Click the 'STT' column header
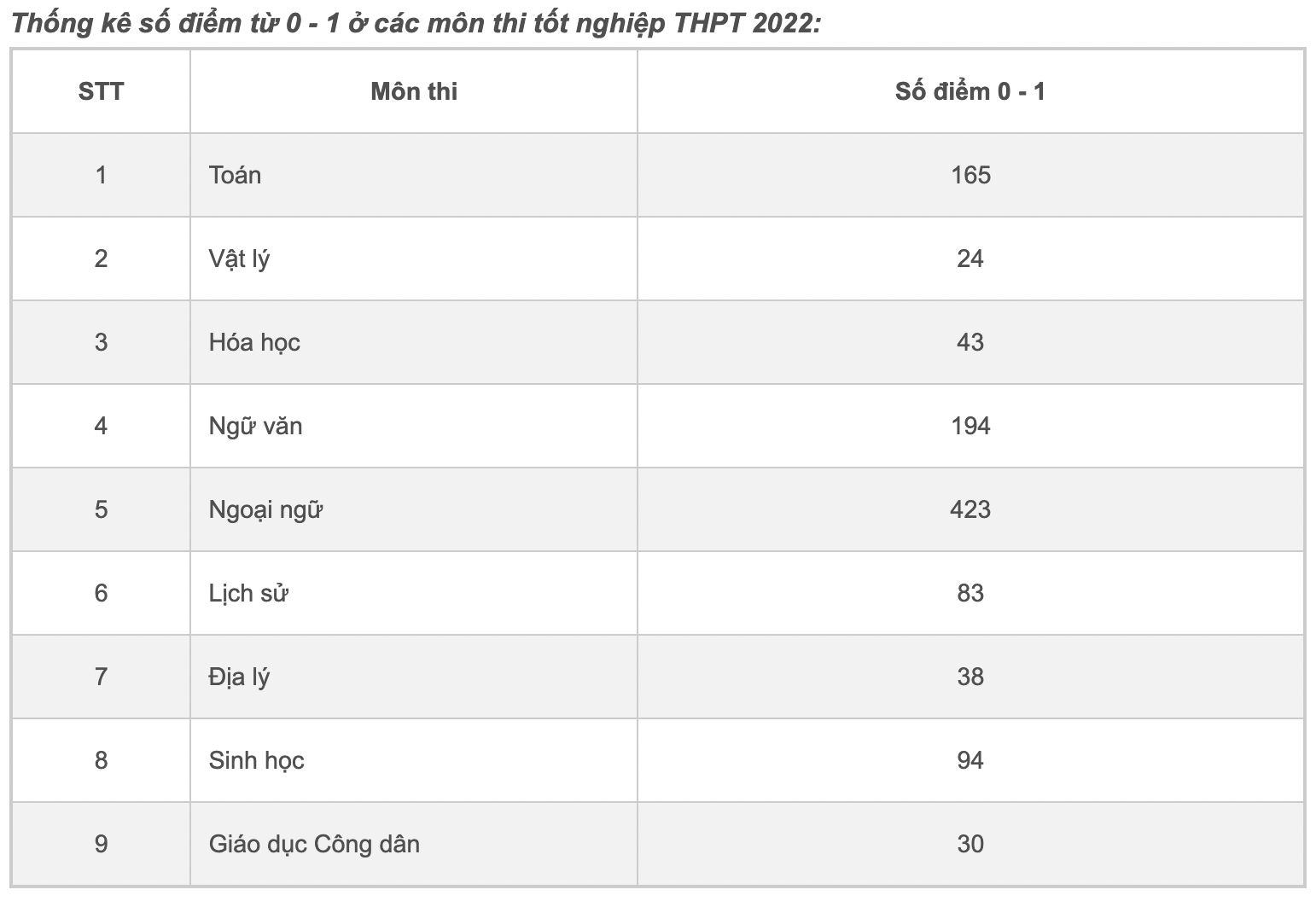This screenshot has height=901, width=1316. tap(101, 91)
